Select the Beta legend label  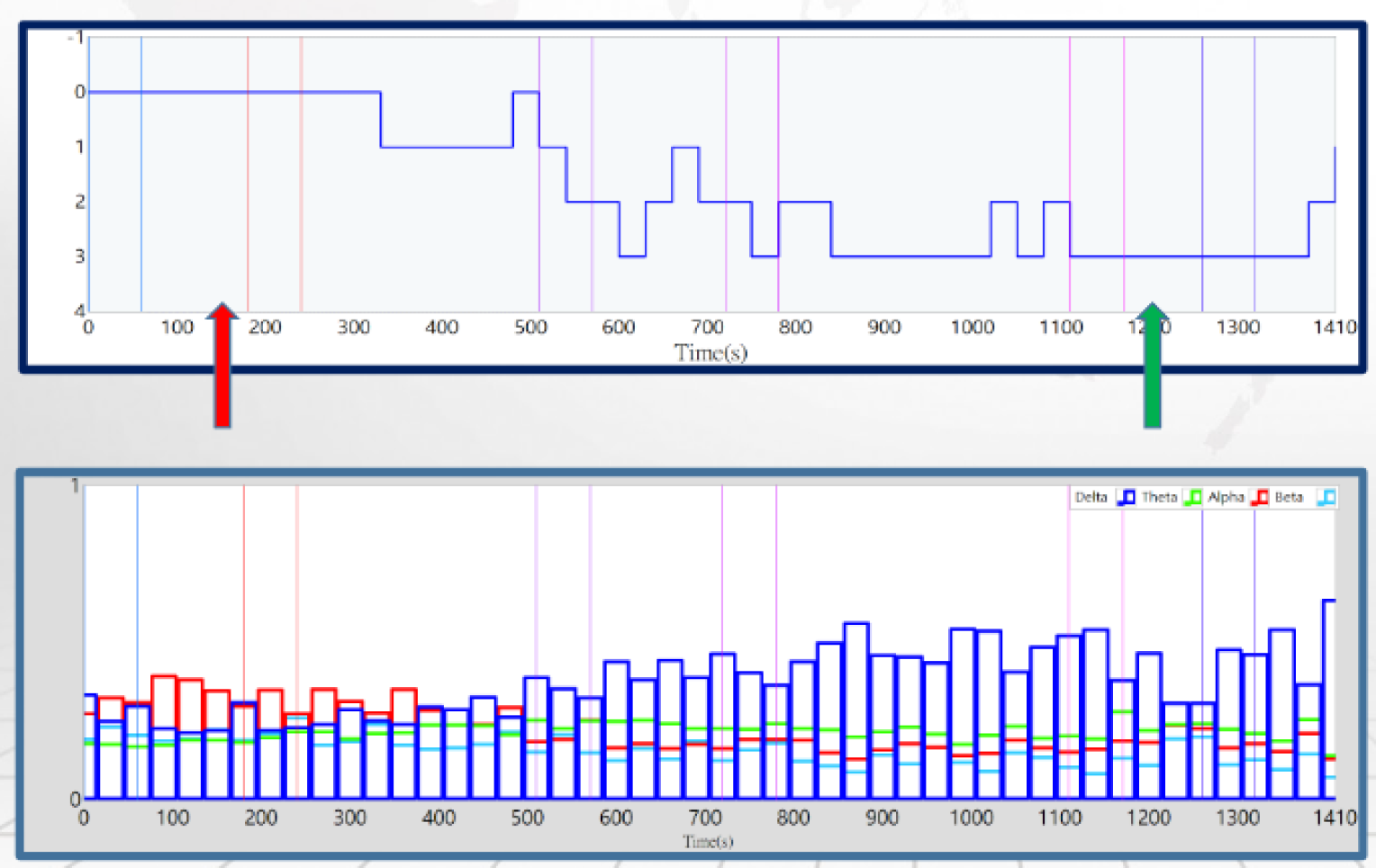[1289, 497]
